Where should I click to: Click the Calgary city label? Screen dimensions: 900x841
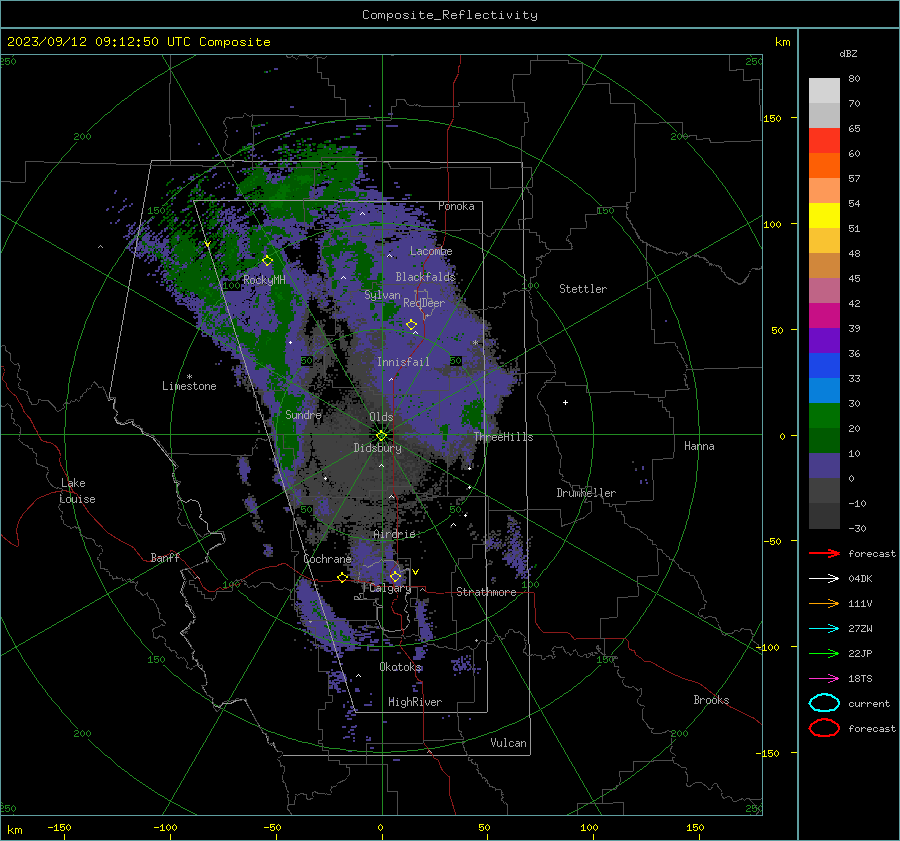pyautogui.click(x=390, y=588)
